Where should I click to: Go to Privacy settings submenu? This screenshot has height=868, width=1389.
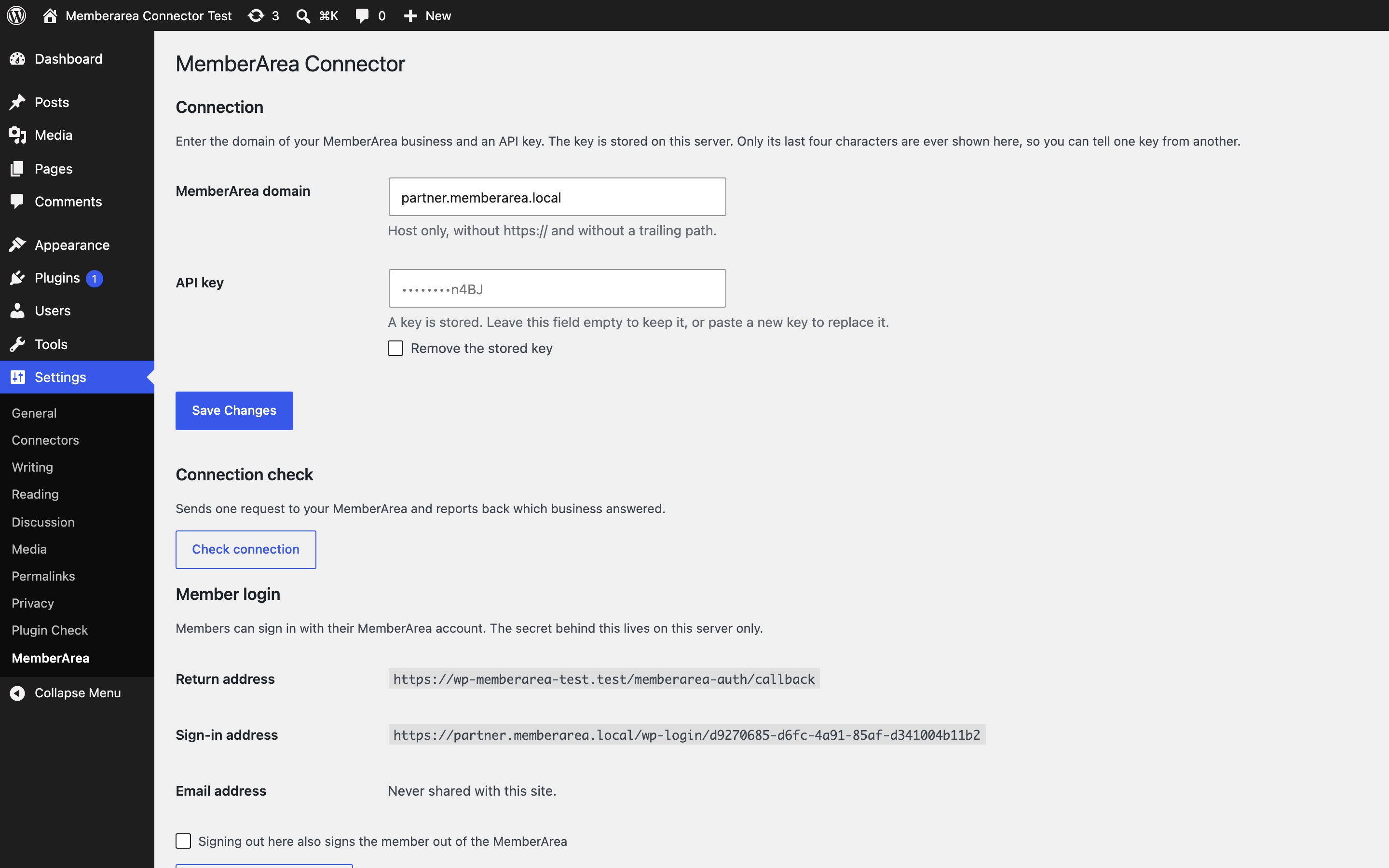click(x=33, y=603)
